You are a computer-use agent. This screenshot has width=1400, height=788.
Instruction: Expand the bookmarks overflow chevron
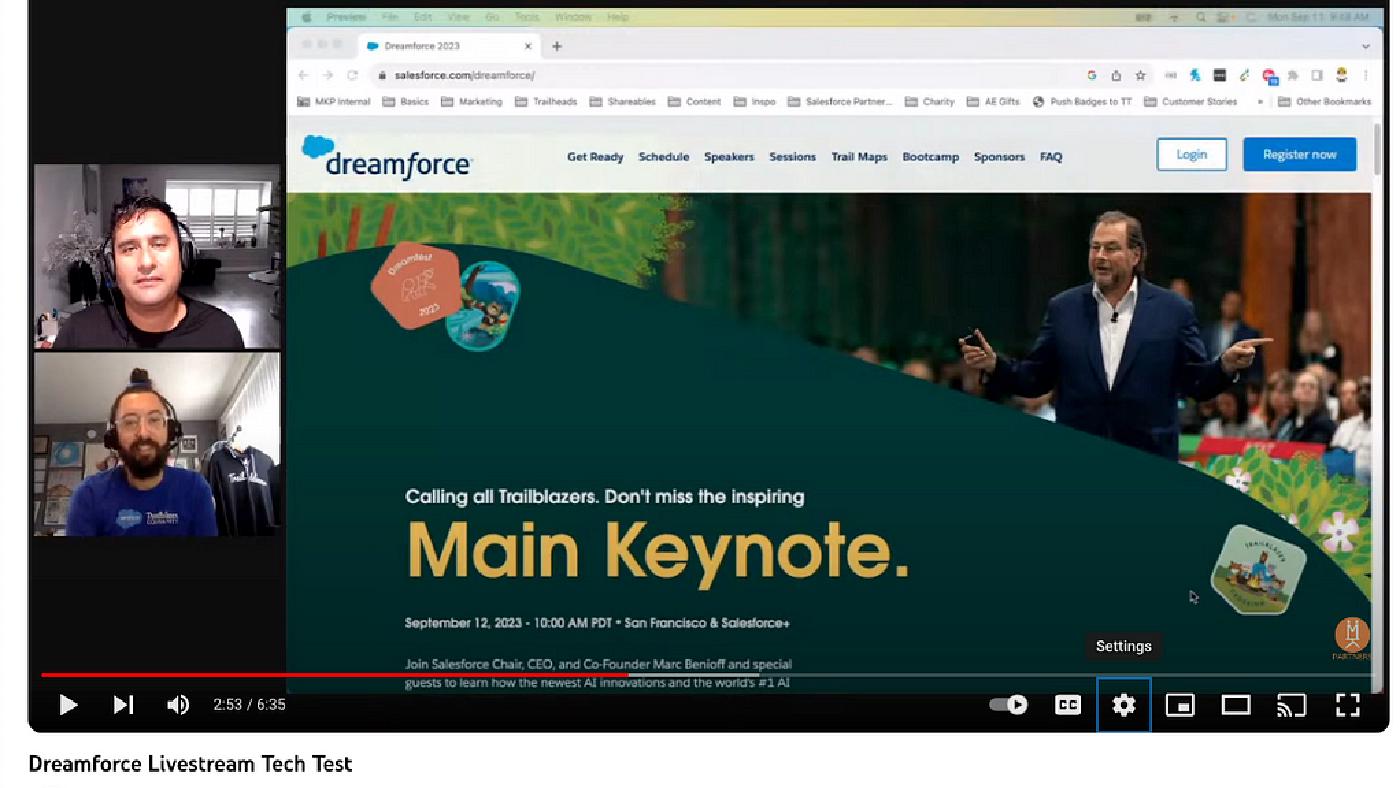(x=1262, y=101)
